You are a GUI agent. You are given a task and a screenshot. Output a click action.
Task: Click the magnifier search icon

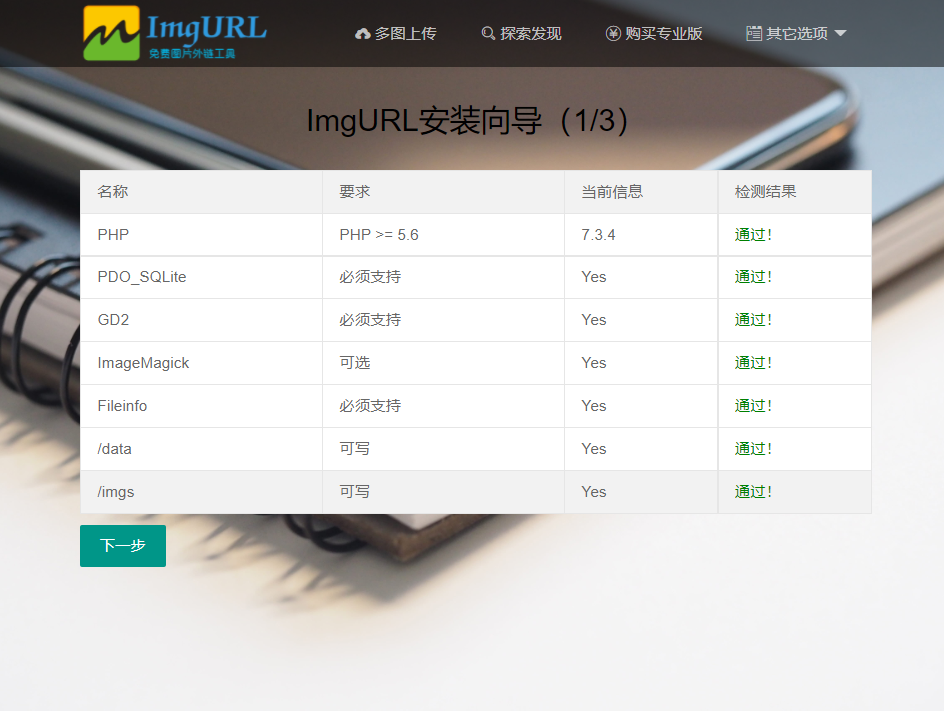point(488,34)
